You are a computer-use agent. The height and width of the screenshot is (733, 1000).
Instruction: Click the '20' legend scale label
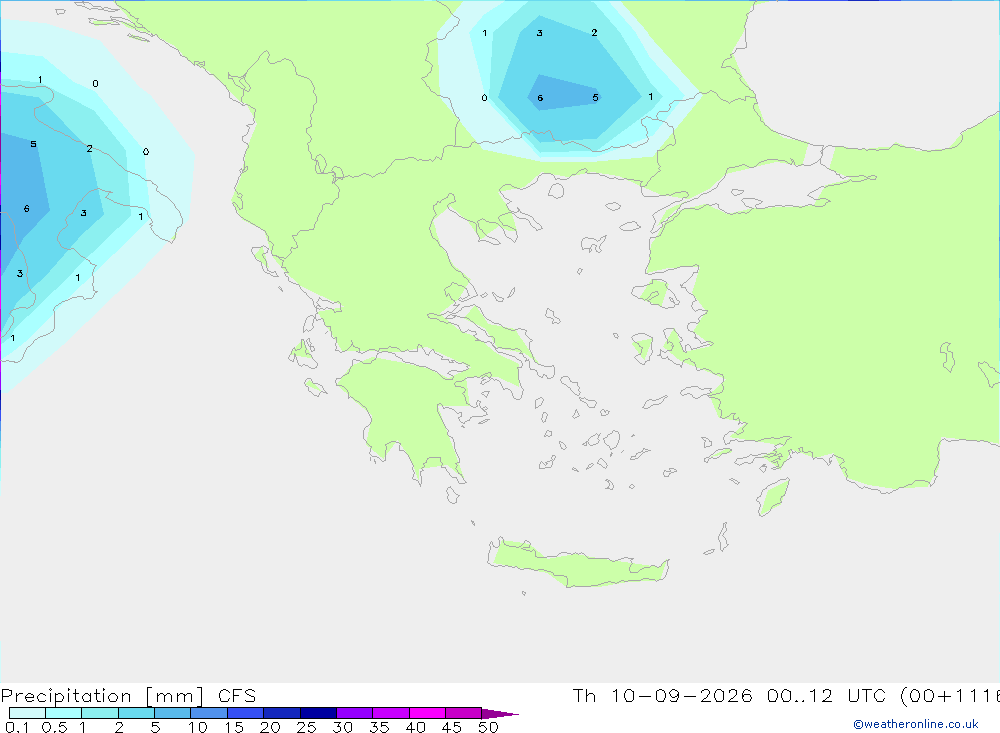[270, 727]
